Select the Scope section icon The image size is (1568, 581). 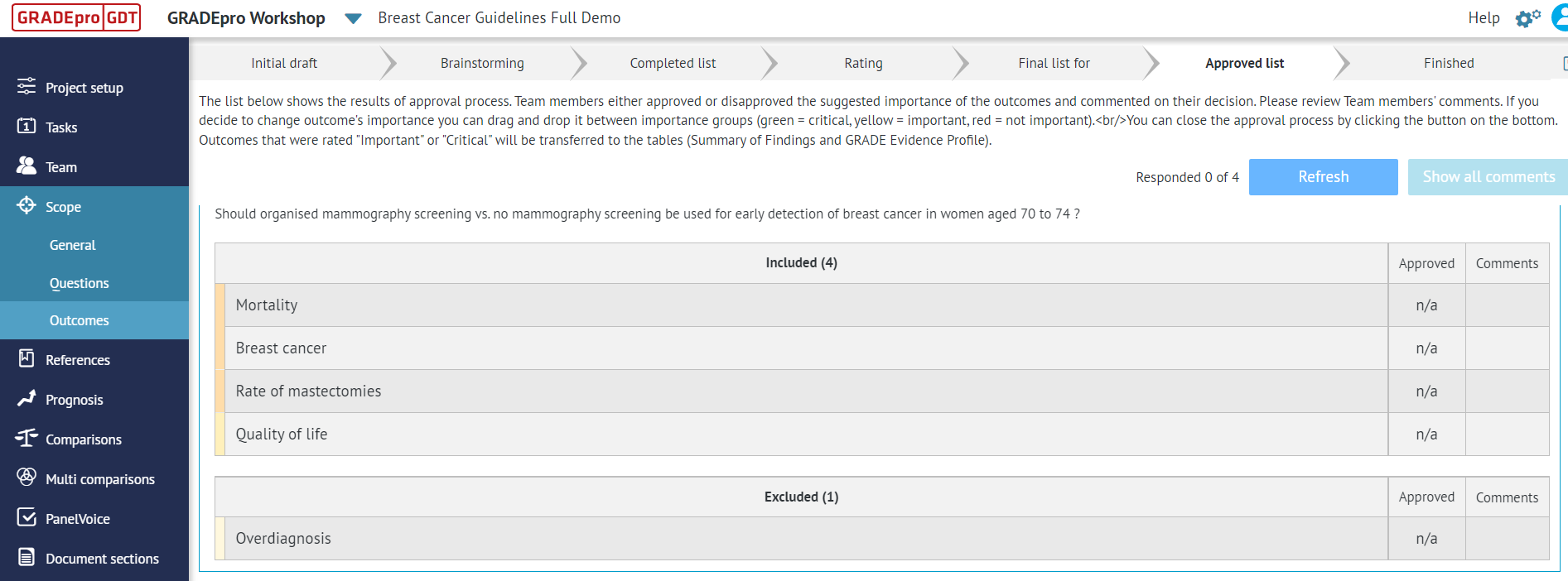[x=27, y=206]
